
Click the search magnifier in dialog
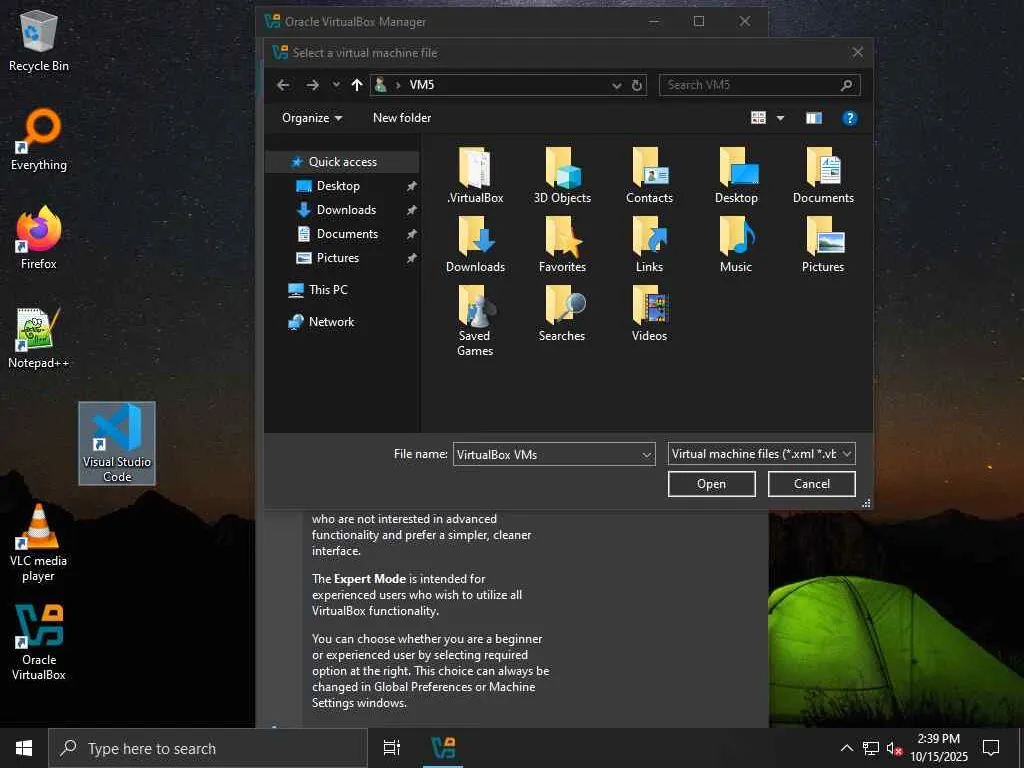coord(846,85)
